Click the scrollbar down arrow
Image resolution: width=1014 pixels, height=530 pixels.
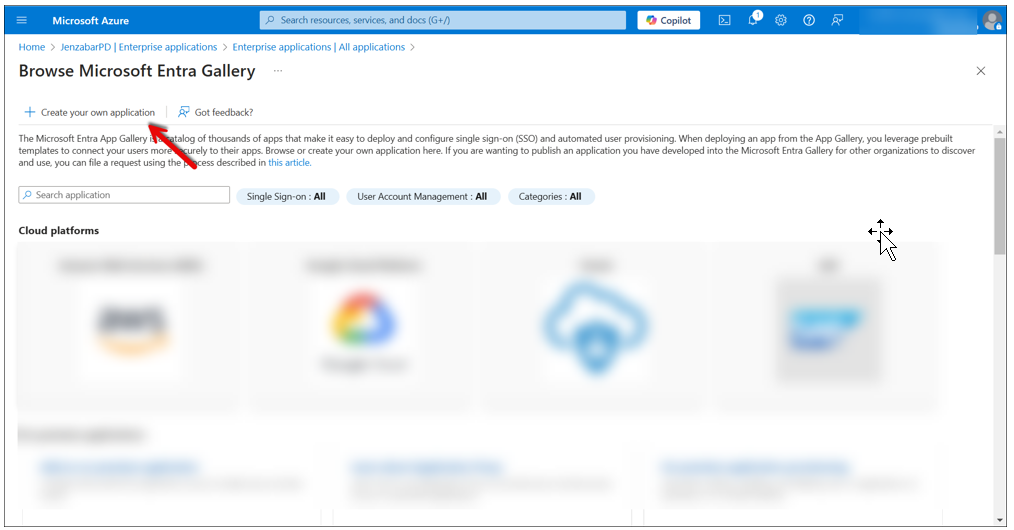click(x=999, y=520)
